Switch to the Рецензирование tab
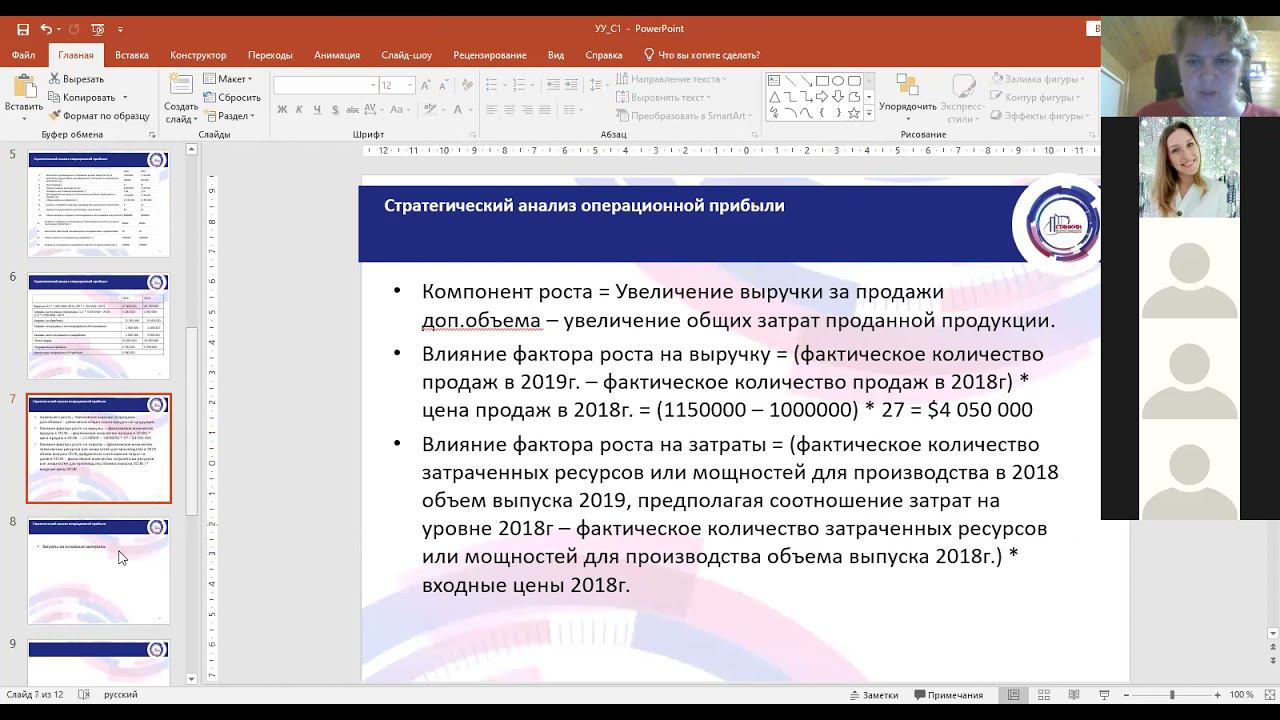This screenshot has height=720, width=1280. click(x=490, y=55)
